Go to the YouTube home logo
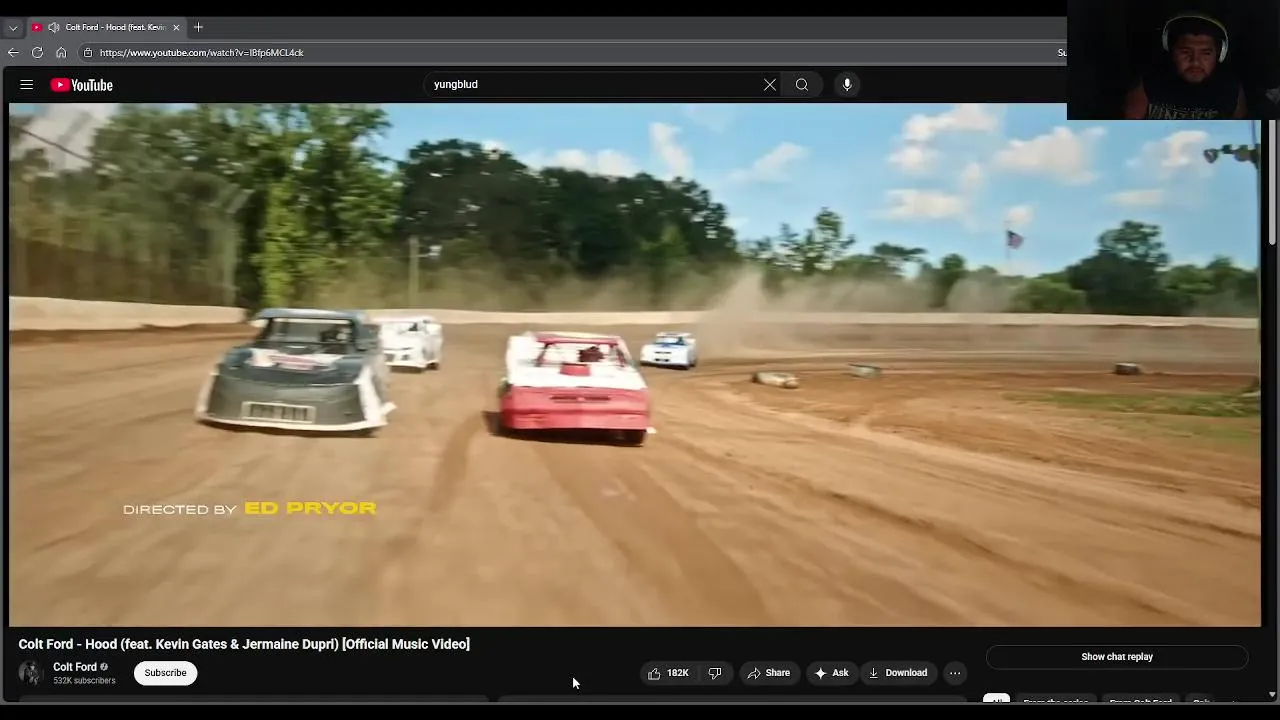 coord(82,85)
